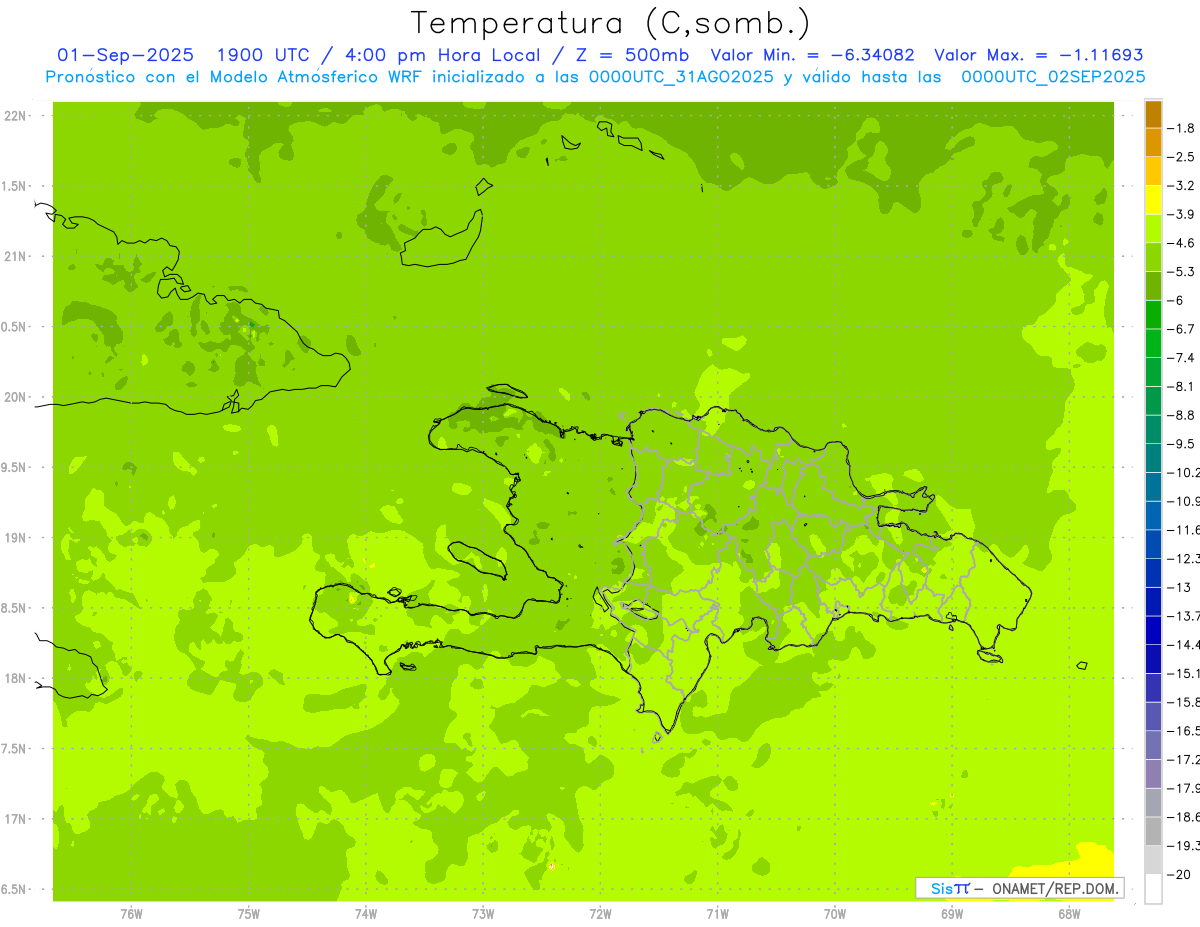Click the '72W' longitude label

601,914
